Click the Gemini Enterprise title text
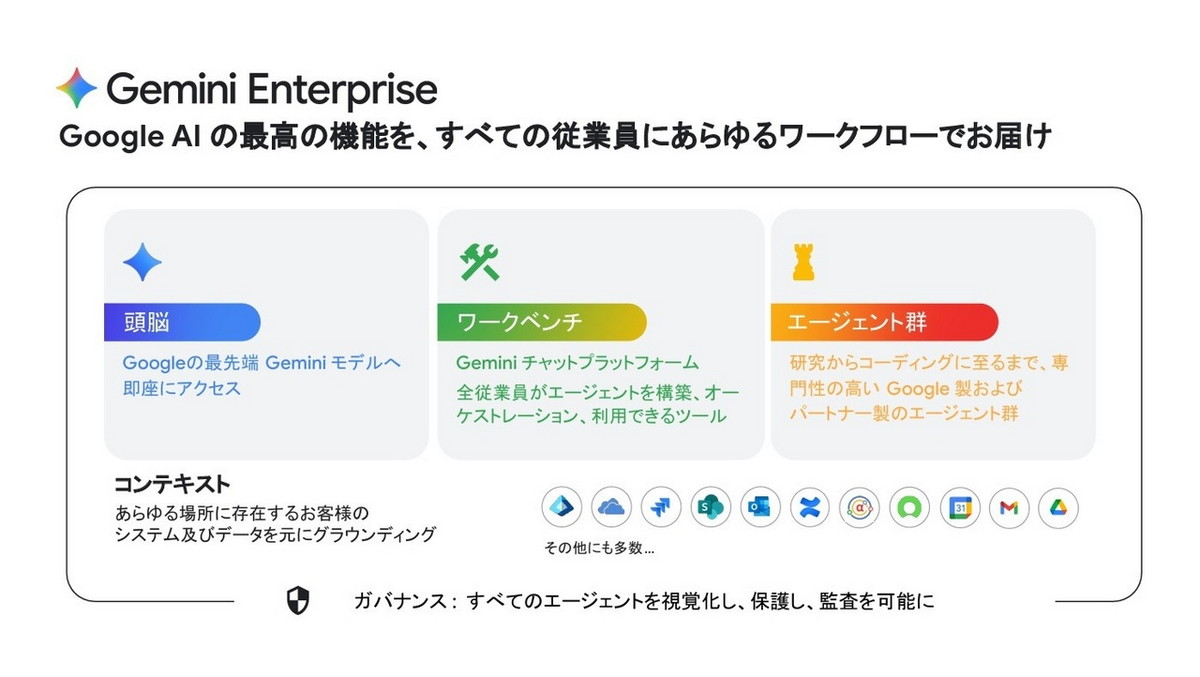 pos(272,89)
